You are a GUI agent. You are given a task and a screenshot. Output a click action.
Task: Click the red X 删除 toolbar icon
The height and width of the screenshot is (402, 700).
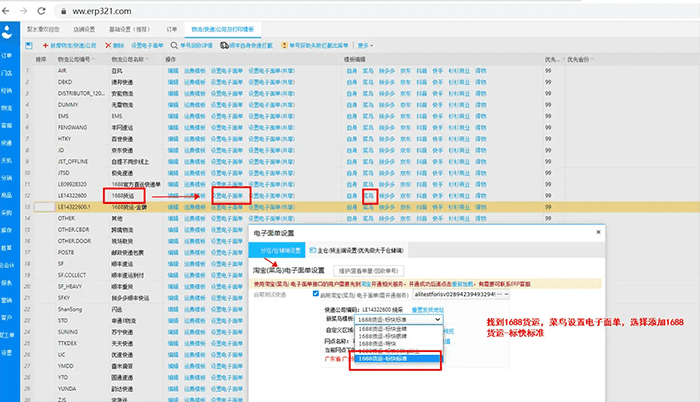point(108,46)
